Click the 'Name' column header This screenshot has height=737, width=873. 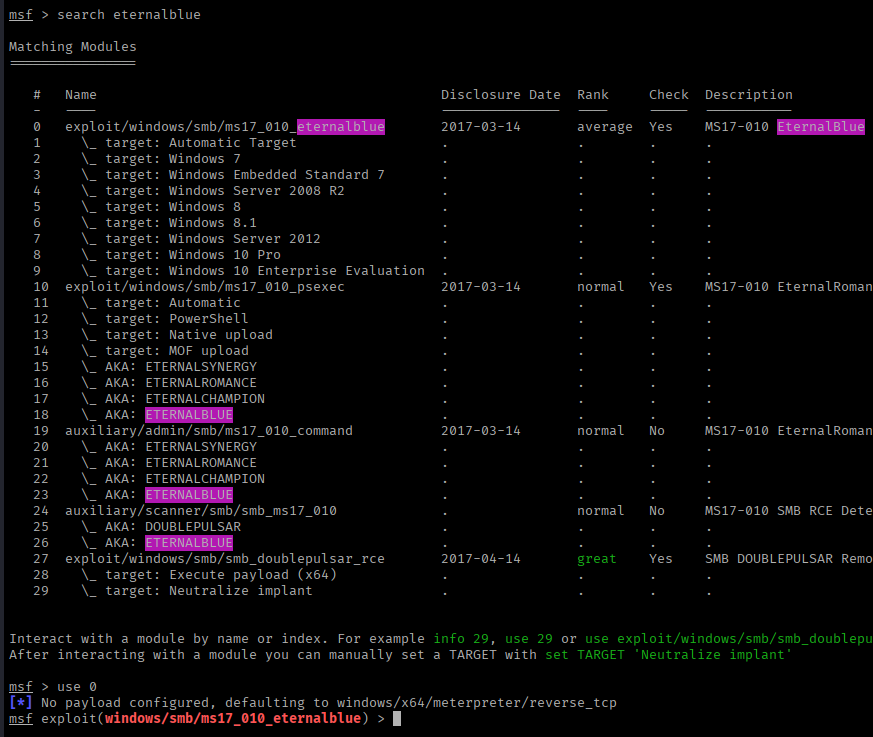(x=81, y=95)
